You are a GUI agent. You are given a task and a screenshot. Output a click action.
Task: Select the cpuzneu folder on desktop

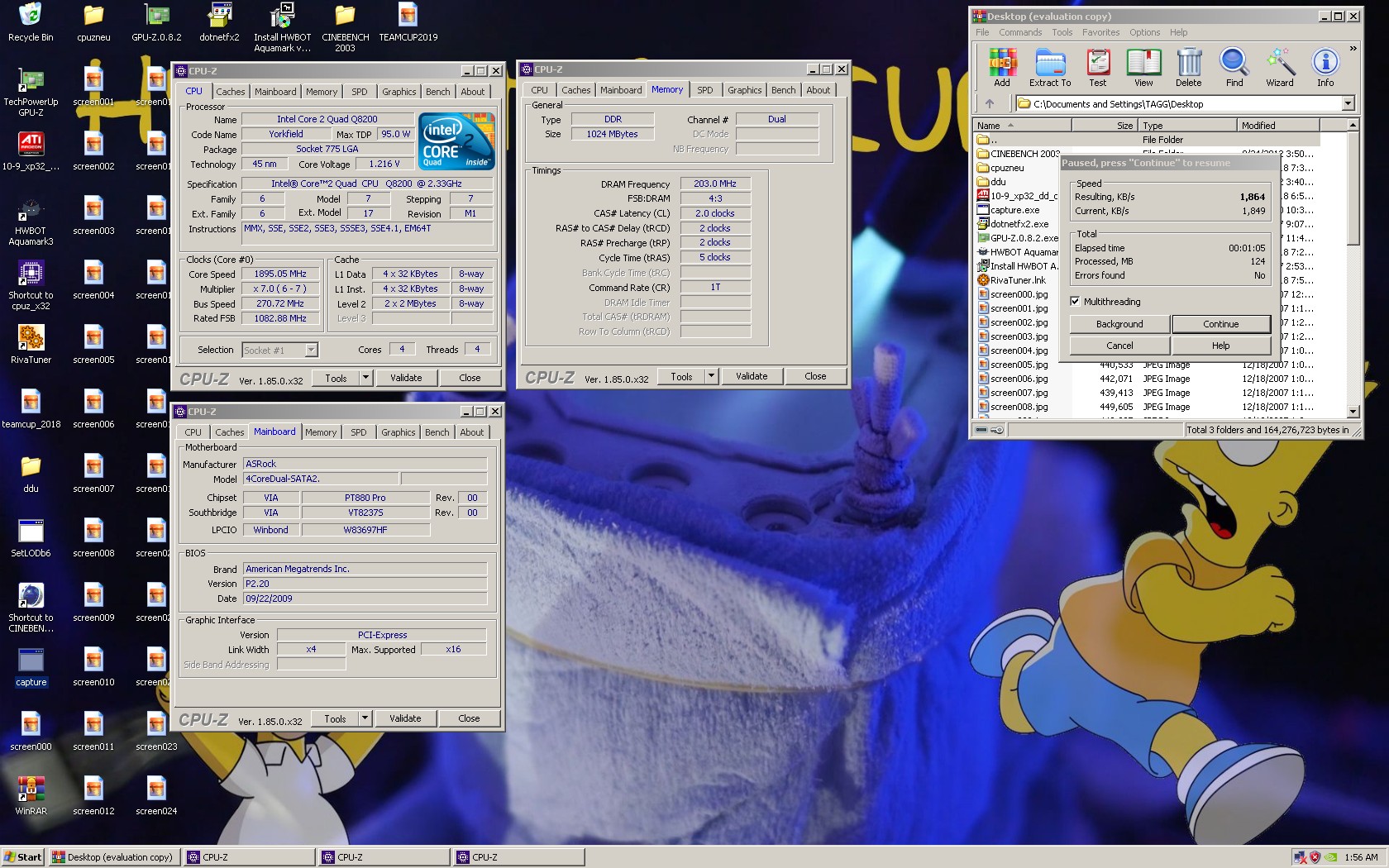coord(93,22)
